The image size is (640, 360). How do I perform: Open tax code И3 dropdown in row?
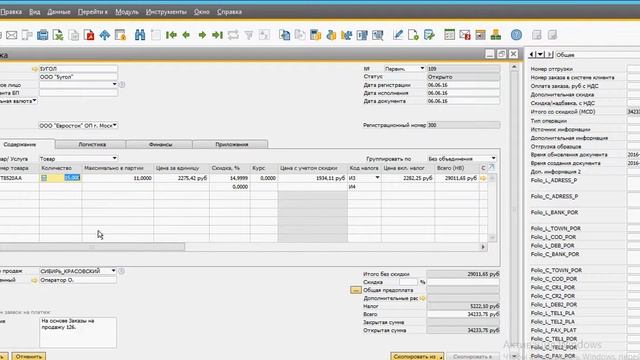(x=377, y=178)
